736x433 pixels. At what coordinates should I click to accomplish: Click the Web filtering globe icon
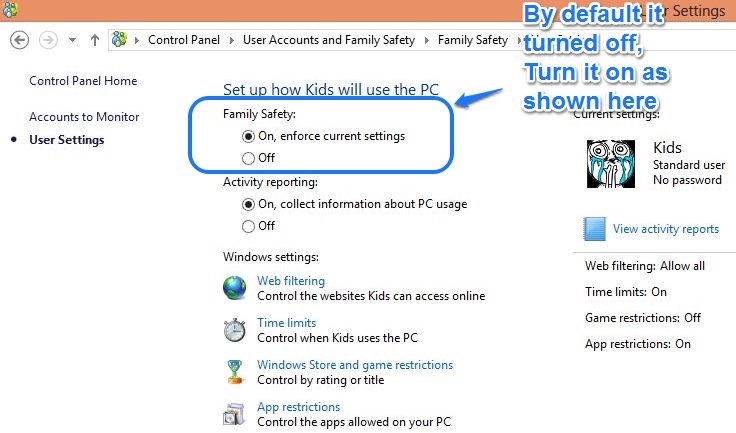pos(235,288)
